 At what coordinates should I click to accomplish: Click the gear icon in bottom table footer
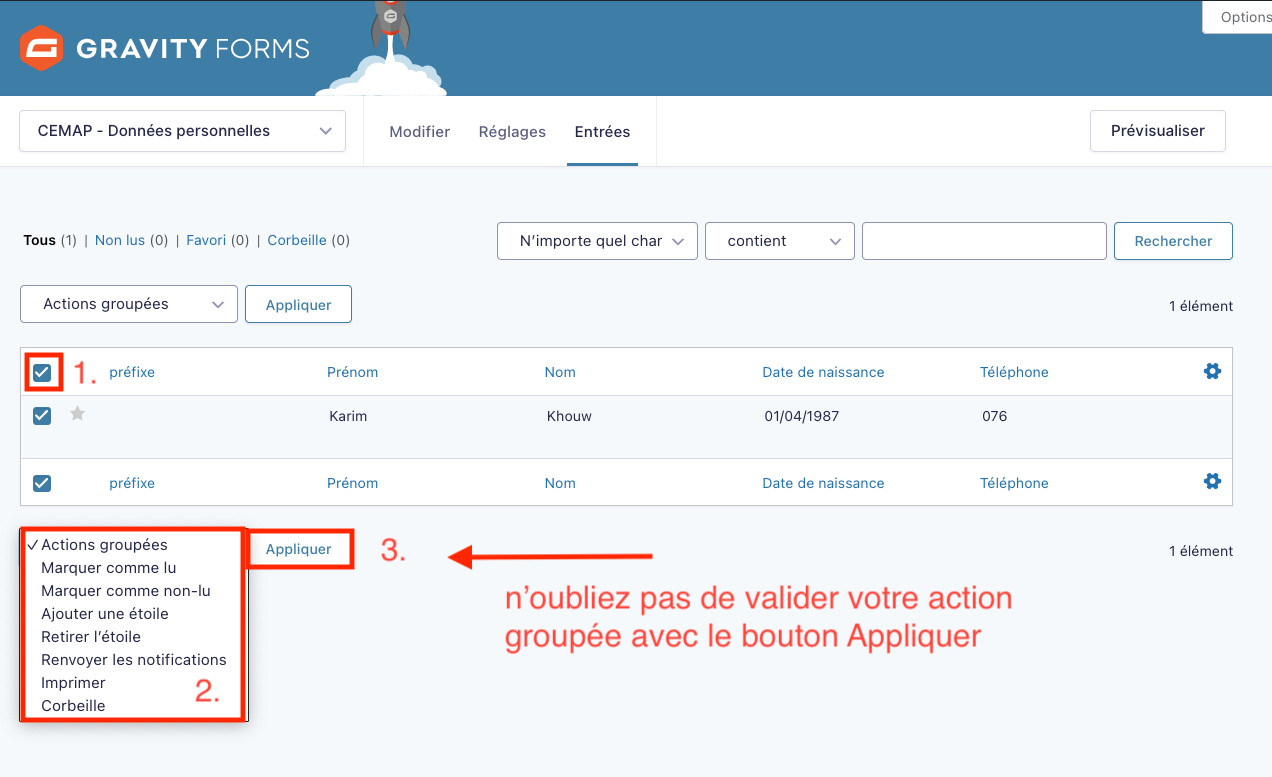coord(1212,481)
